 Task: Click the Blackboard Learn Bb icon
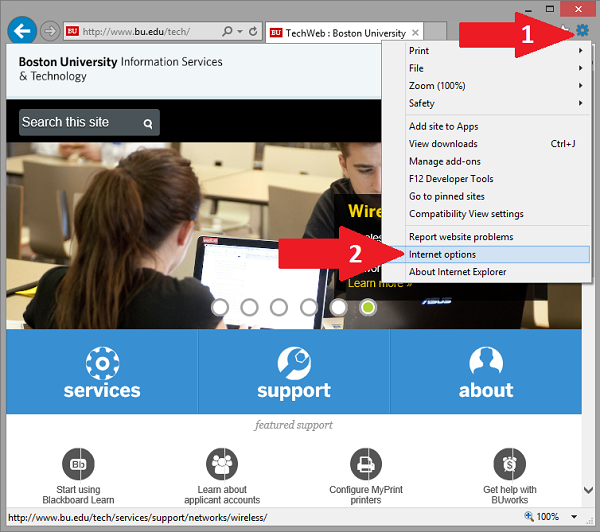[78, 464]
